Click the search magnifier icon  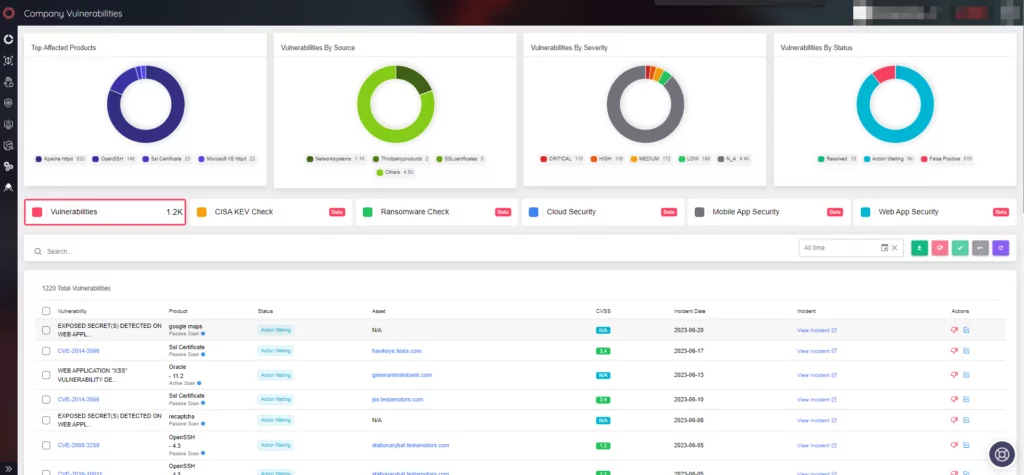[x=38, y=251]
